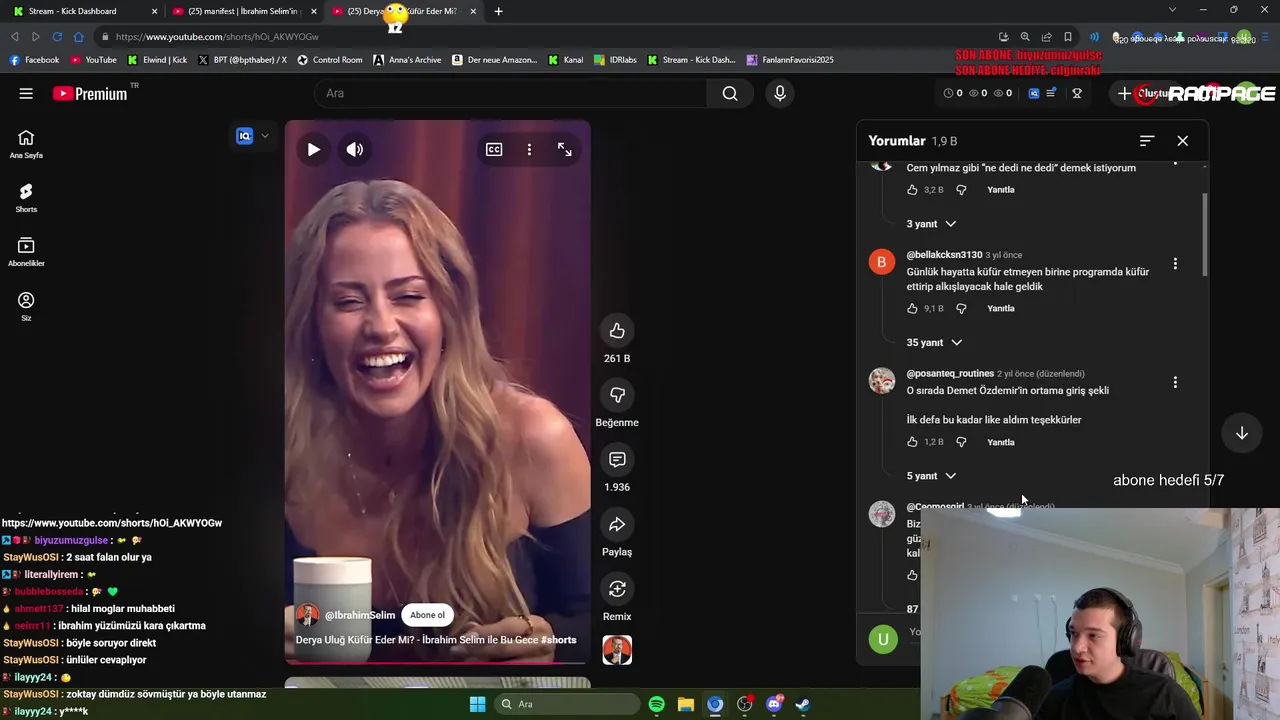The width and height of the screenshot is (1280, 720).
Task: Open Shorts in the sidebar
Action: click(26, 198)
